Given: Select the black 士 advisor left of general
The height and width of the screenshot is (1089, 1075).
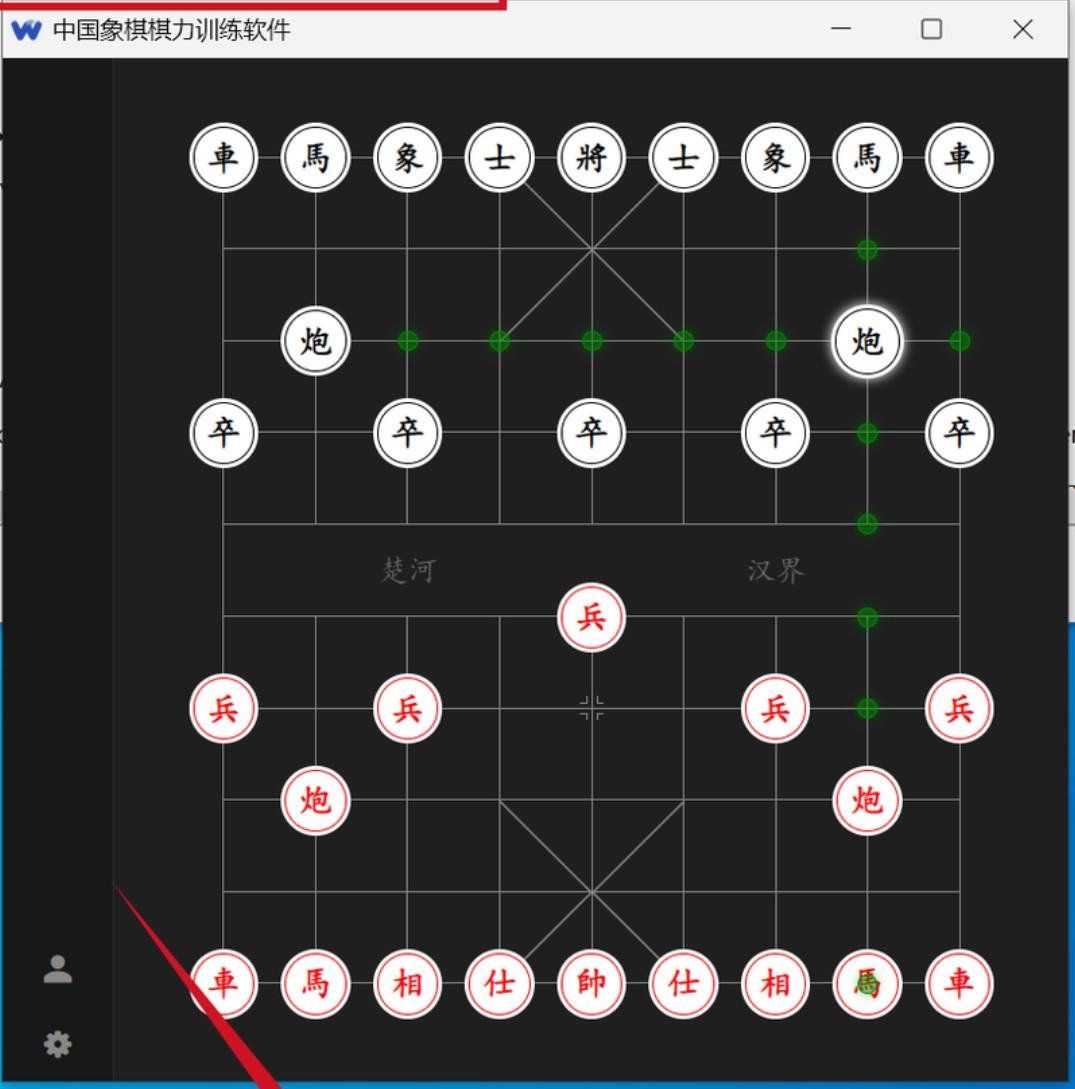Looking at the screenshot, I should click(x=500, y=158).
